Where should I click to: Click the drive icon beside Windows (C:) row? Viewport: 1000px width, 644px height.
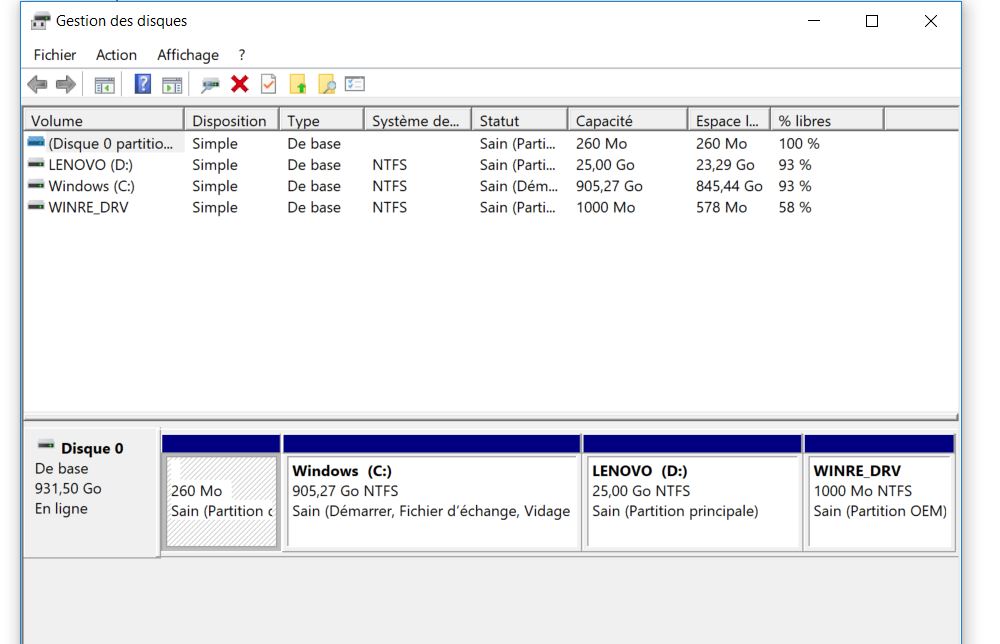36,186
